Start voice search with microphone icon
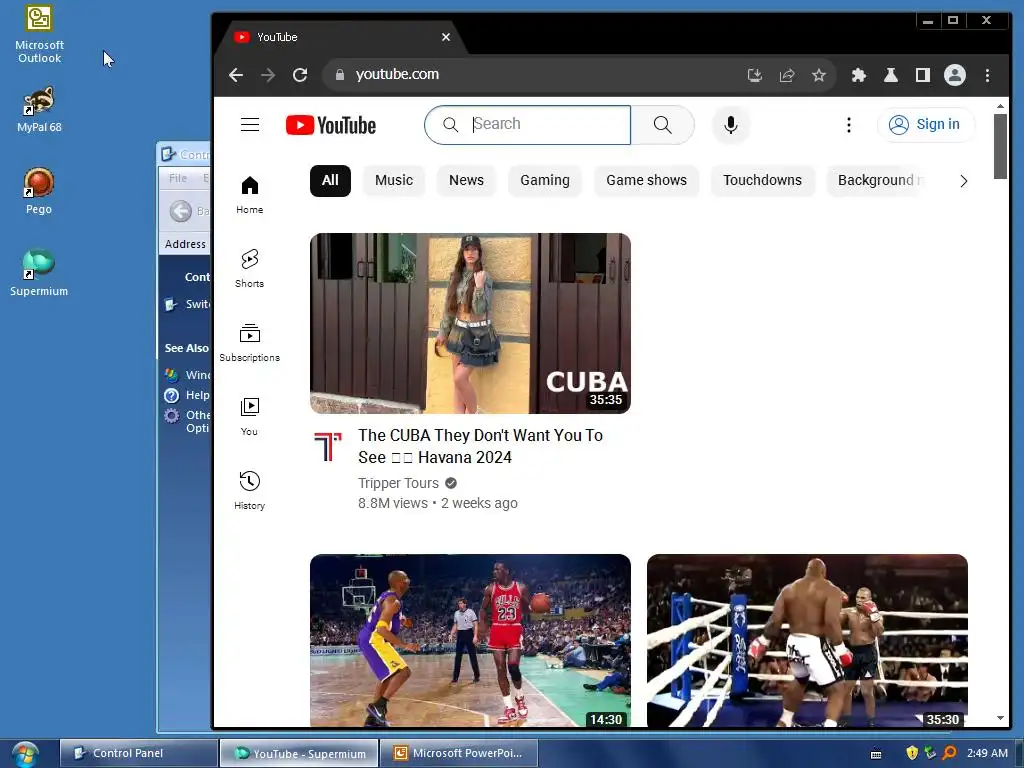1024x768 pixels. pos(731,125)
